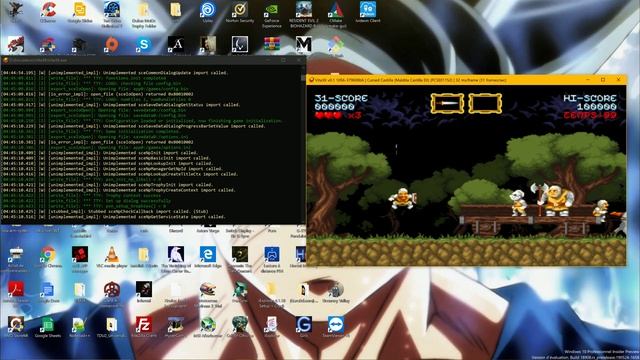Launch FileZilla Client from the desktop
Viewport: 640px width, 360px height.
coord(144,327)
